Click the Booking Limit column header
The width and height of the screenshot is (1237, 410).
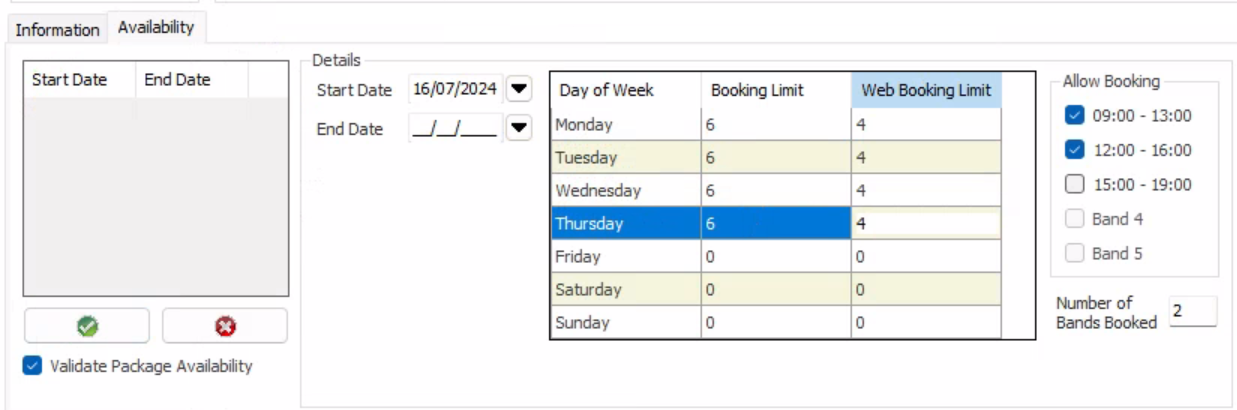tap(776, 90)
